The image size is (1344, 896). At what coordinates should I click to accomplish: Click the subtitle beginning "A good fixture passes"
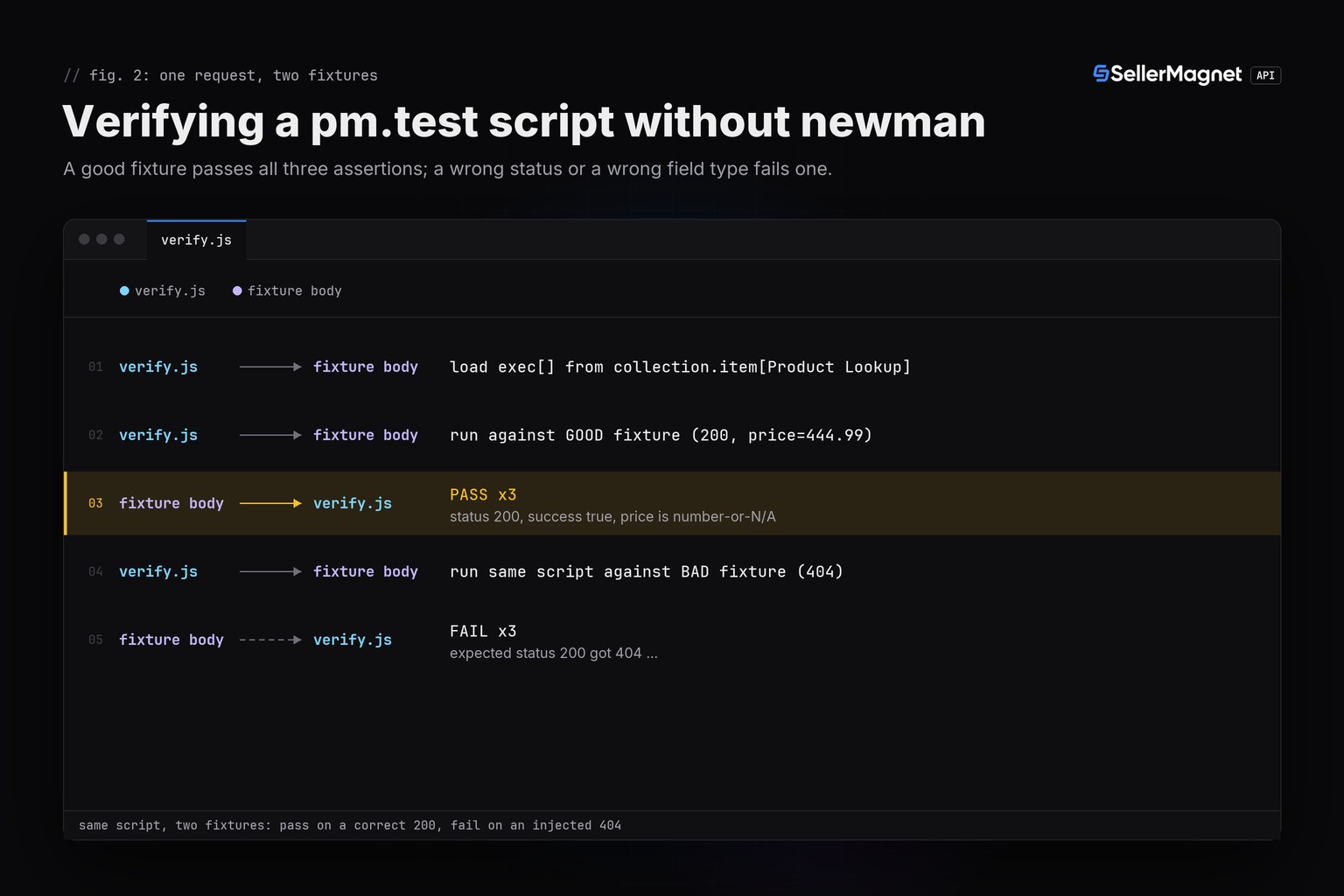447,169
